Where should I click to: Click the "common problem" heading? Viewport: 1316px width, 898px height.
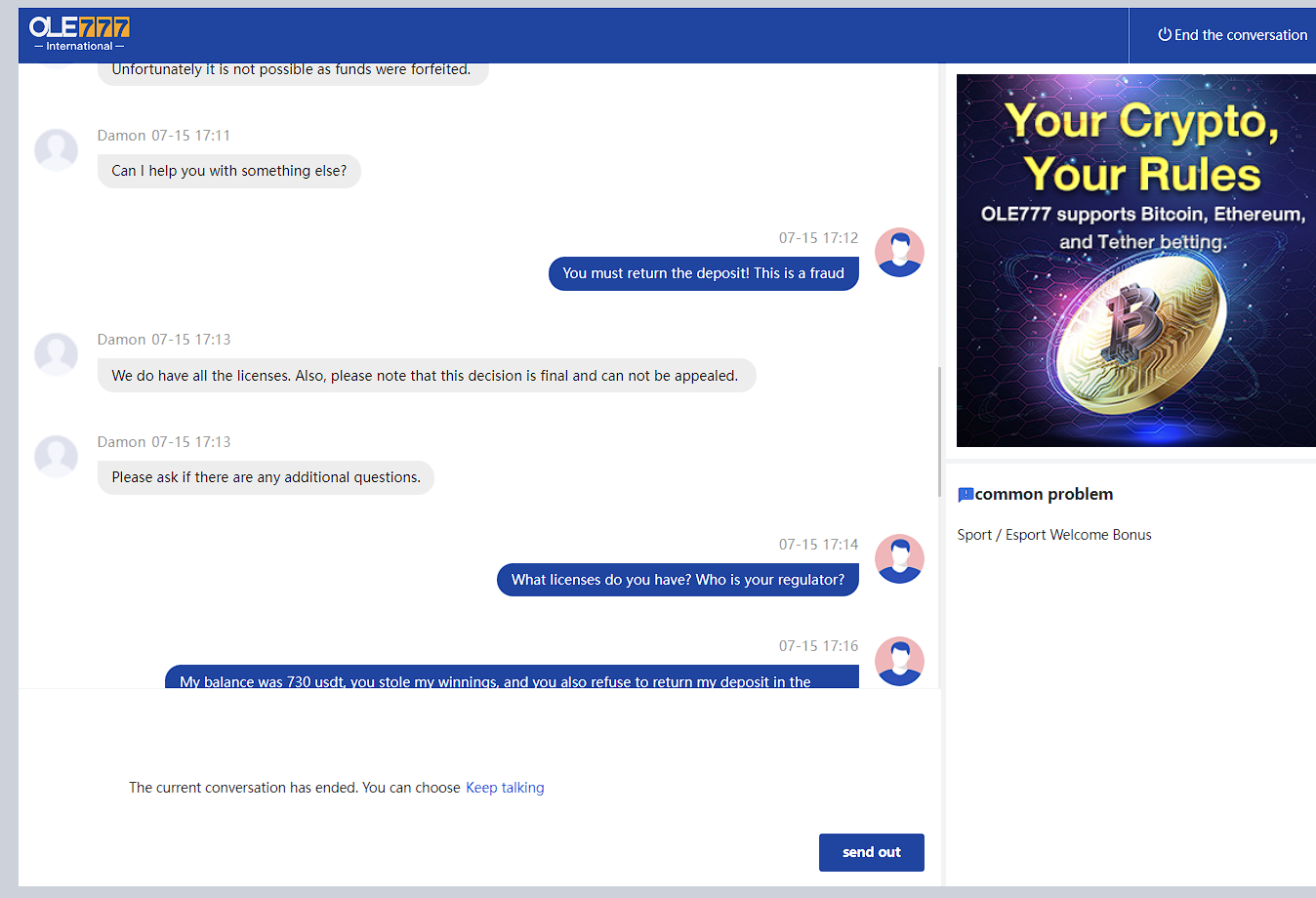(1043, 495)
